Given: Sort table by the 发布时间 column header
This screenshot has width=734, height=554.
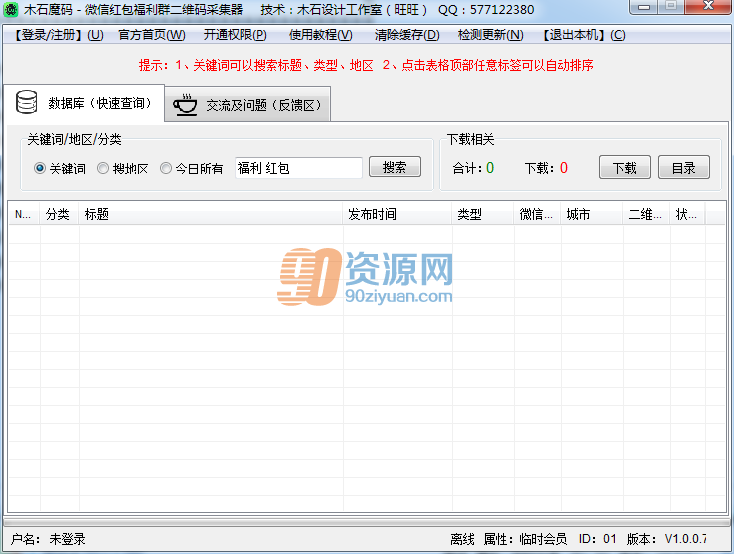Looking at the screenshot, I should 397,214.
